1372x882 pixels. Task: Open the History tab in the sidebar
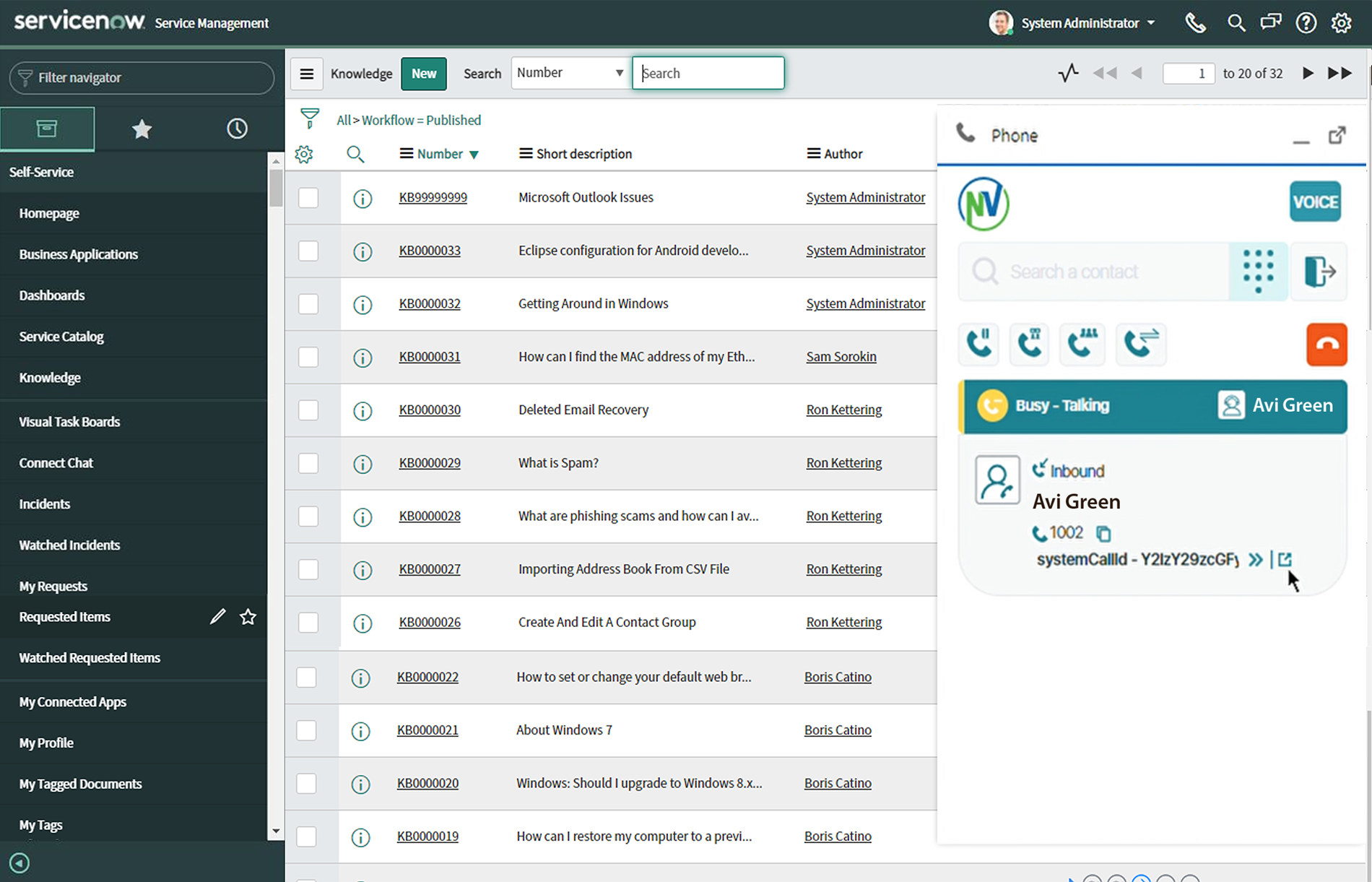tap(237, 129)
